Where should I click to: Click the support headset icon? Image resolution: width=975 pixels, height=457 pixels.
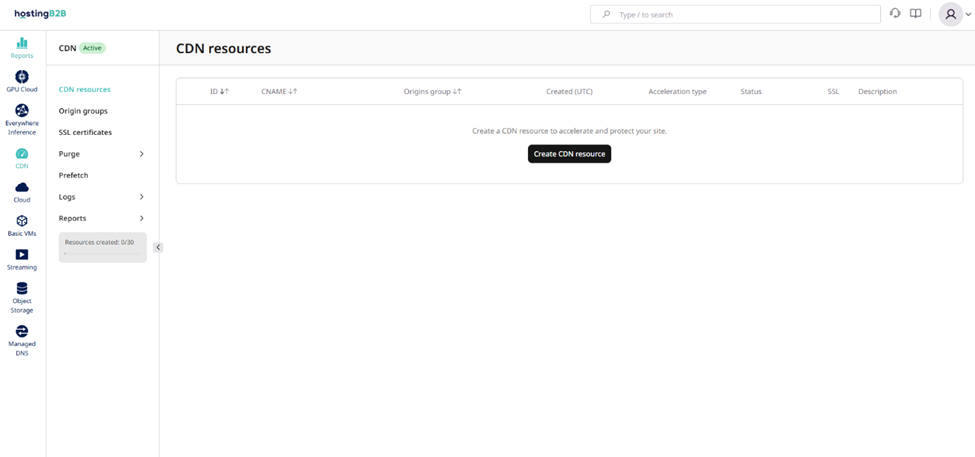click(895, 14)
